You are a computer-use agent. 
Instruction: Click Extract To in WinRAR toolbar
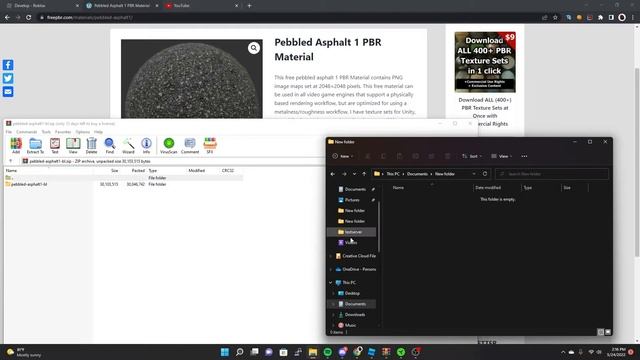35,146
